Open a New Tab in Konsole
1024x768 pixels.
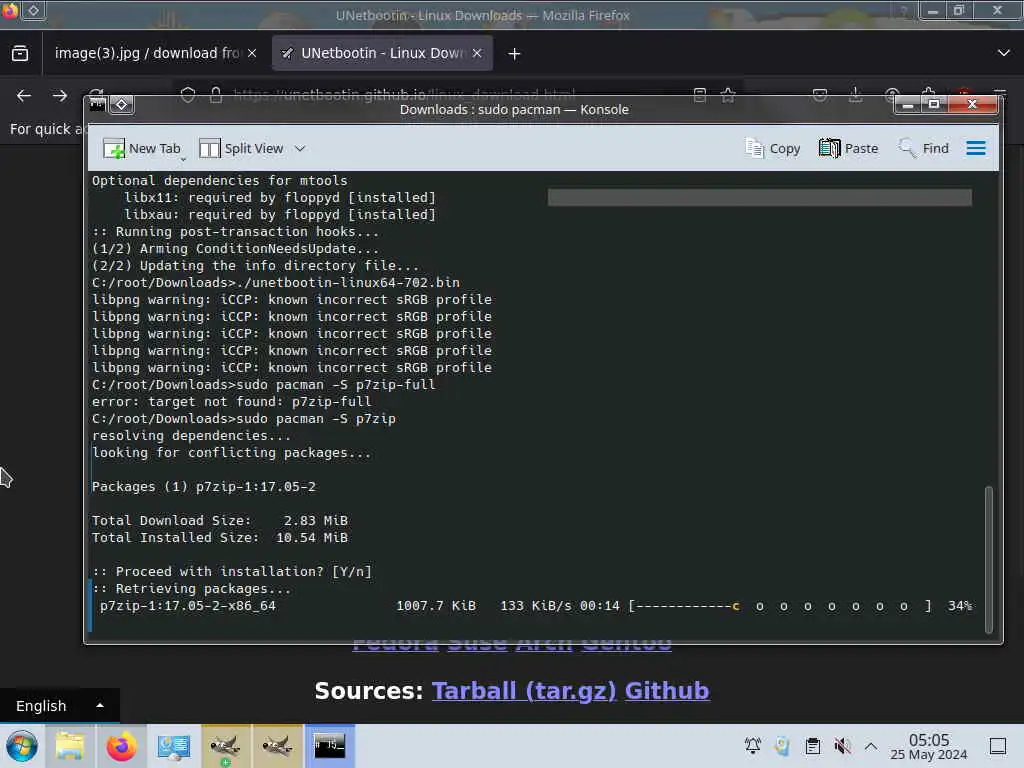[x=142, y=148]
